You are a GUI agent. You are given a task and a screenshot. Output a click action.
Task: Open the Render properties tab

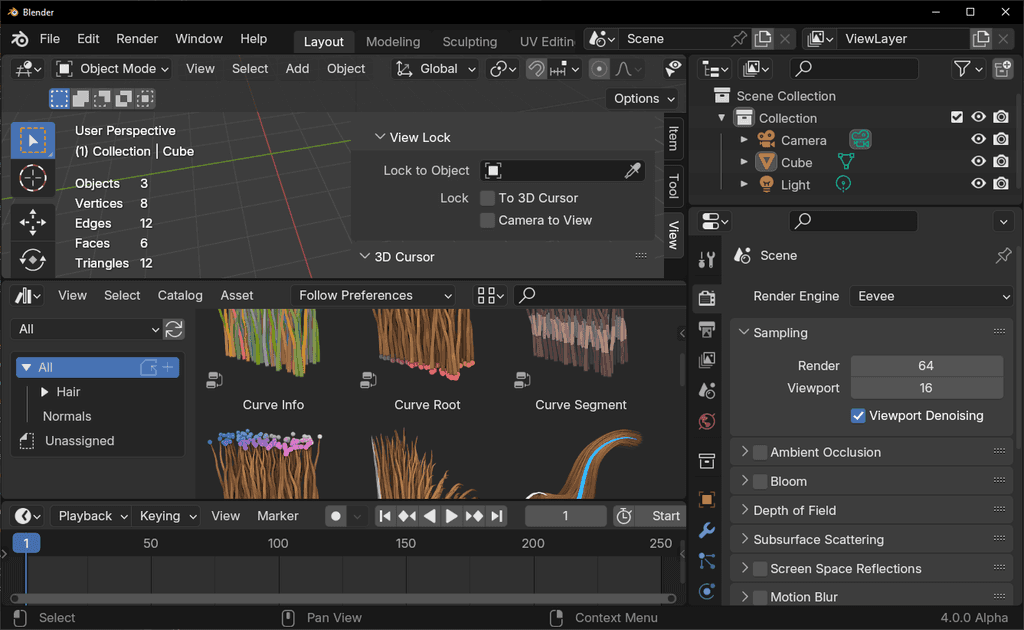click(707, 298)
